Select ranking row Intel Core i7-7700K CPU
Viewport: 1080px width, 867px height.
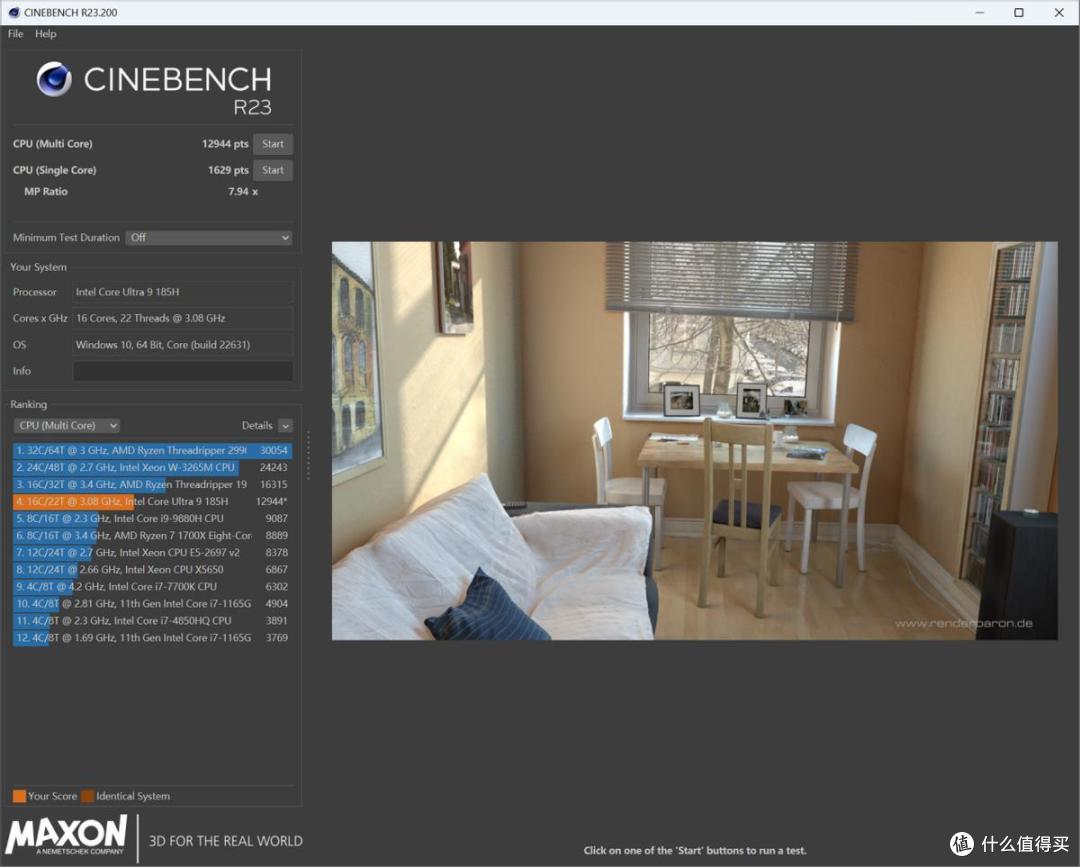coord(152,587)
